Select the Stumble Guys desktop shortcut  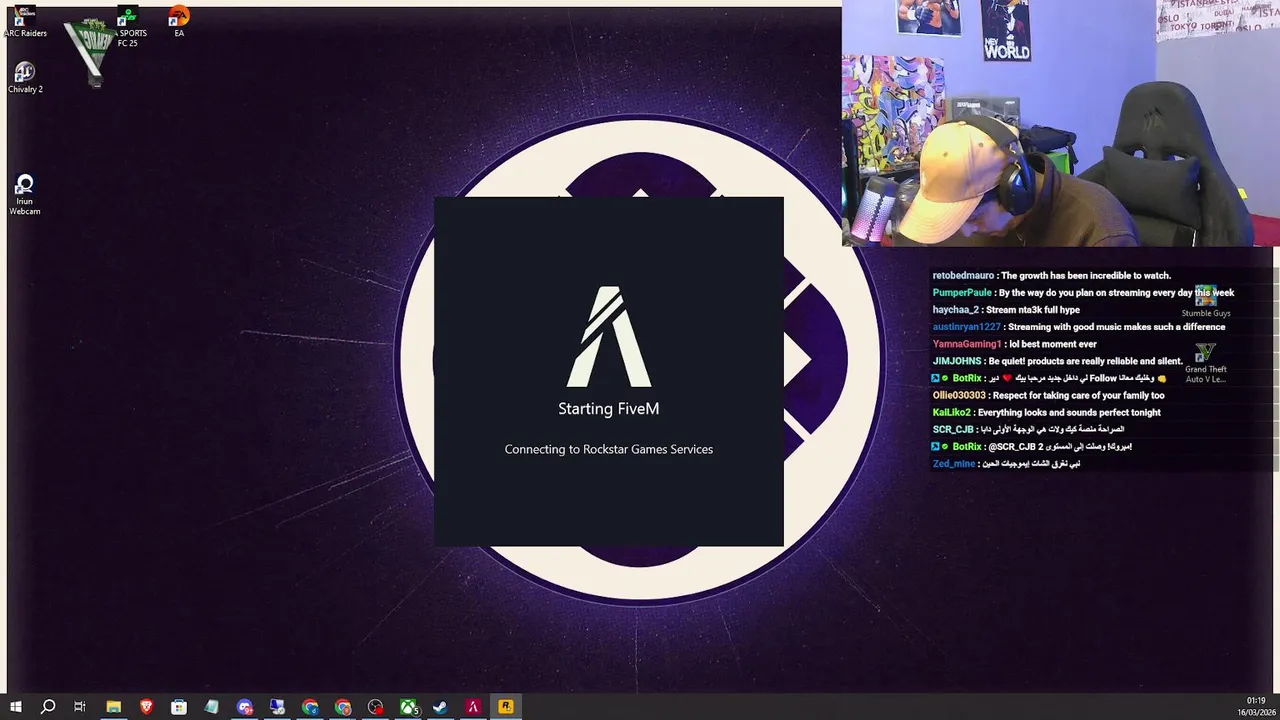[1206, 301]
